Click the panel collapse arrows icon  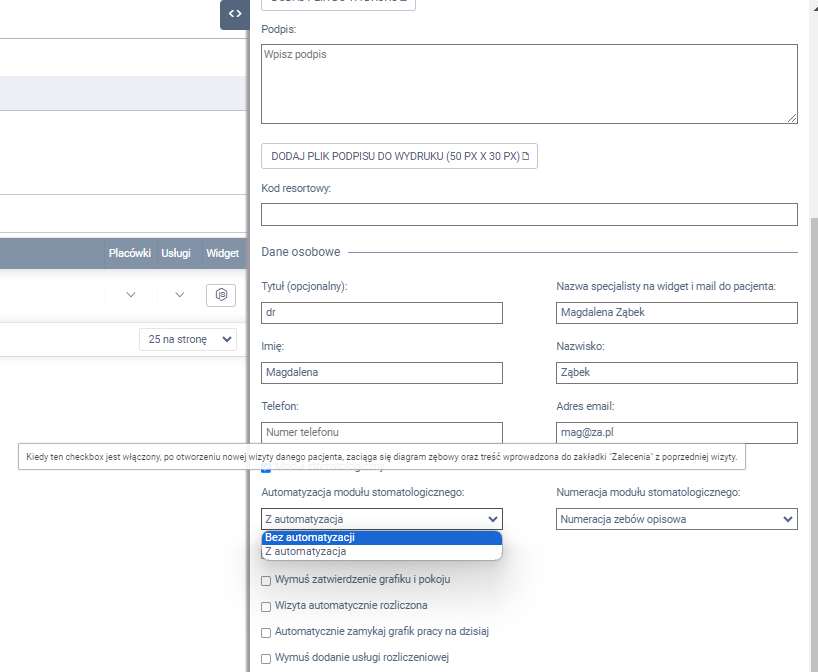click(x=234, y=14)
